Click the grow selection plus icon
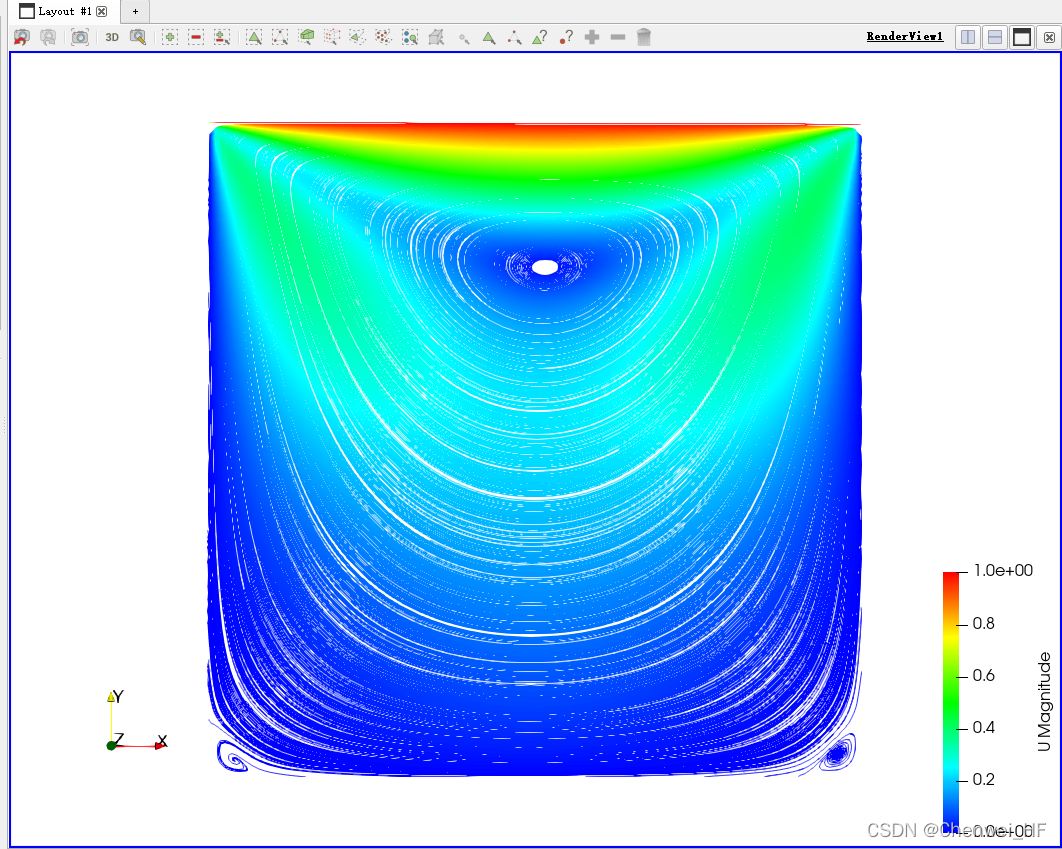 (592, 37)
